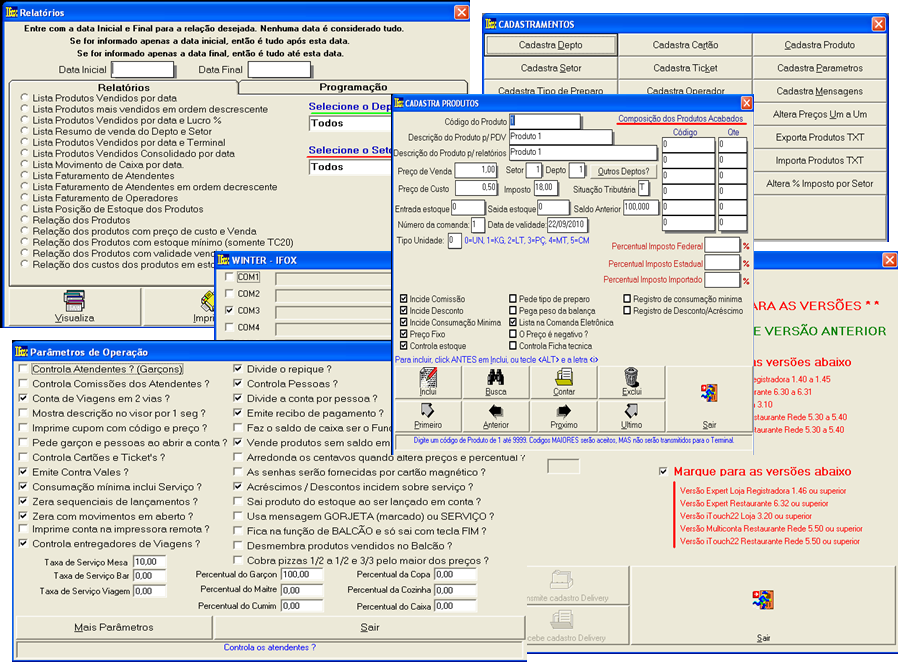Toggle Controla estoque checkbox in Cadastra Produtos

pos(404,346)
